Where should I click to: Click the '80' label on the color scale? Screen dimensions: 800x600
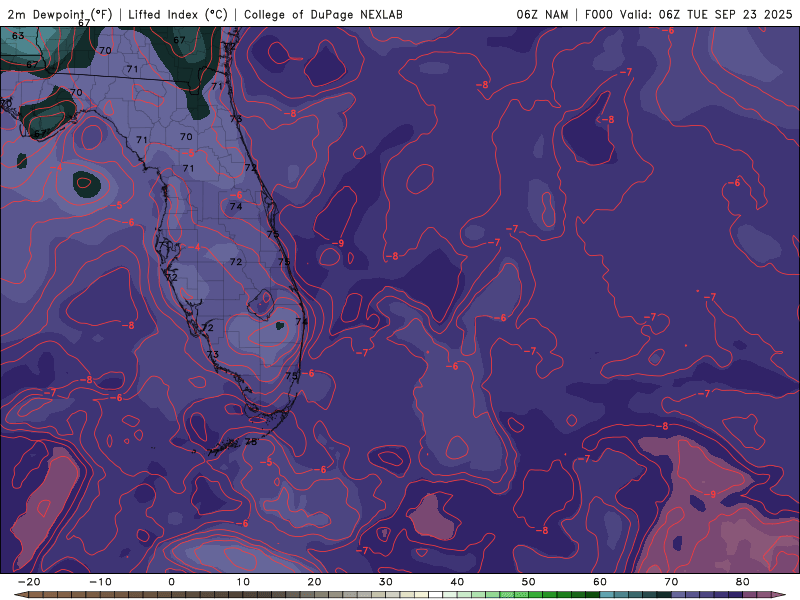(x=743, y=582)
